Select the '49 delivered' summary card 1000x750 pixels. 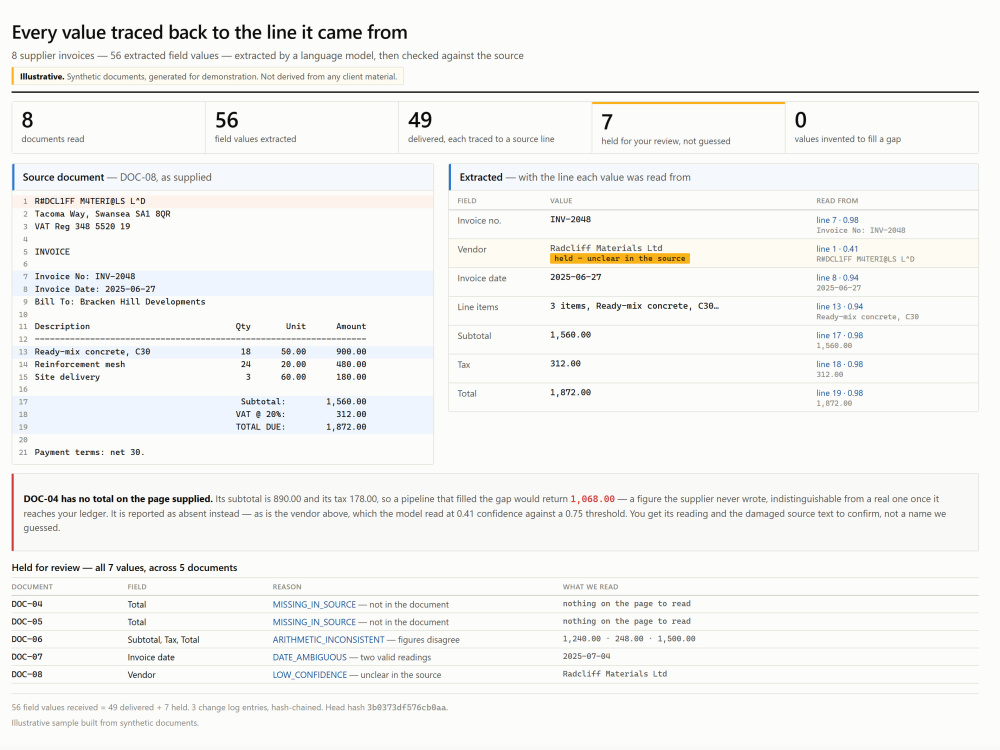pos(495,128)
